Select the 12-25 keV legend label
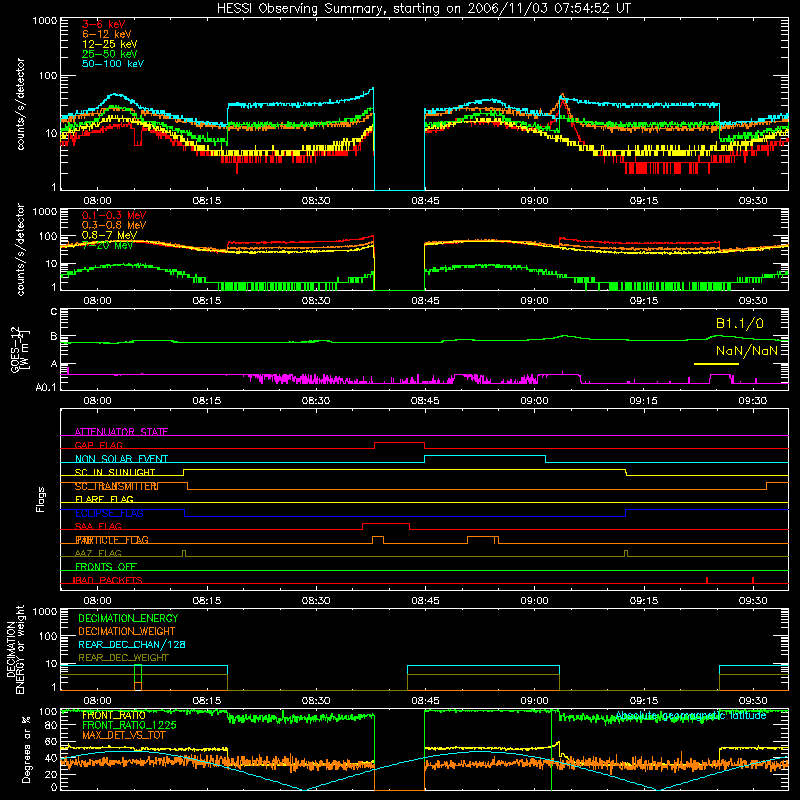Viewport: 800px width, 800px height. 110,44
